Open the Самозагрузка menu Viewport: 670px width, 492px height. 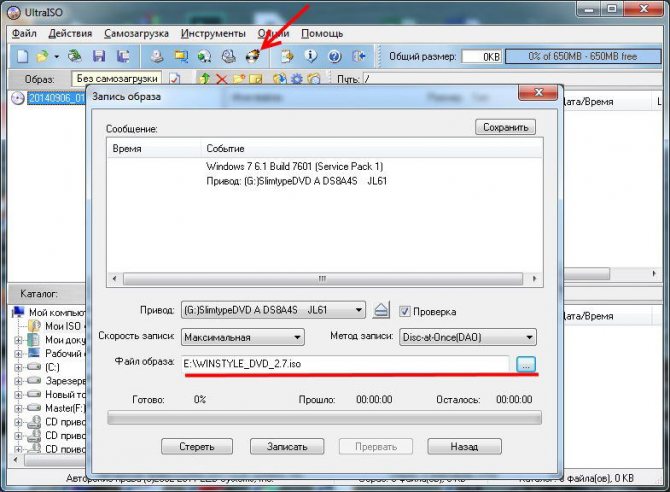coord(136,33)
